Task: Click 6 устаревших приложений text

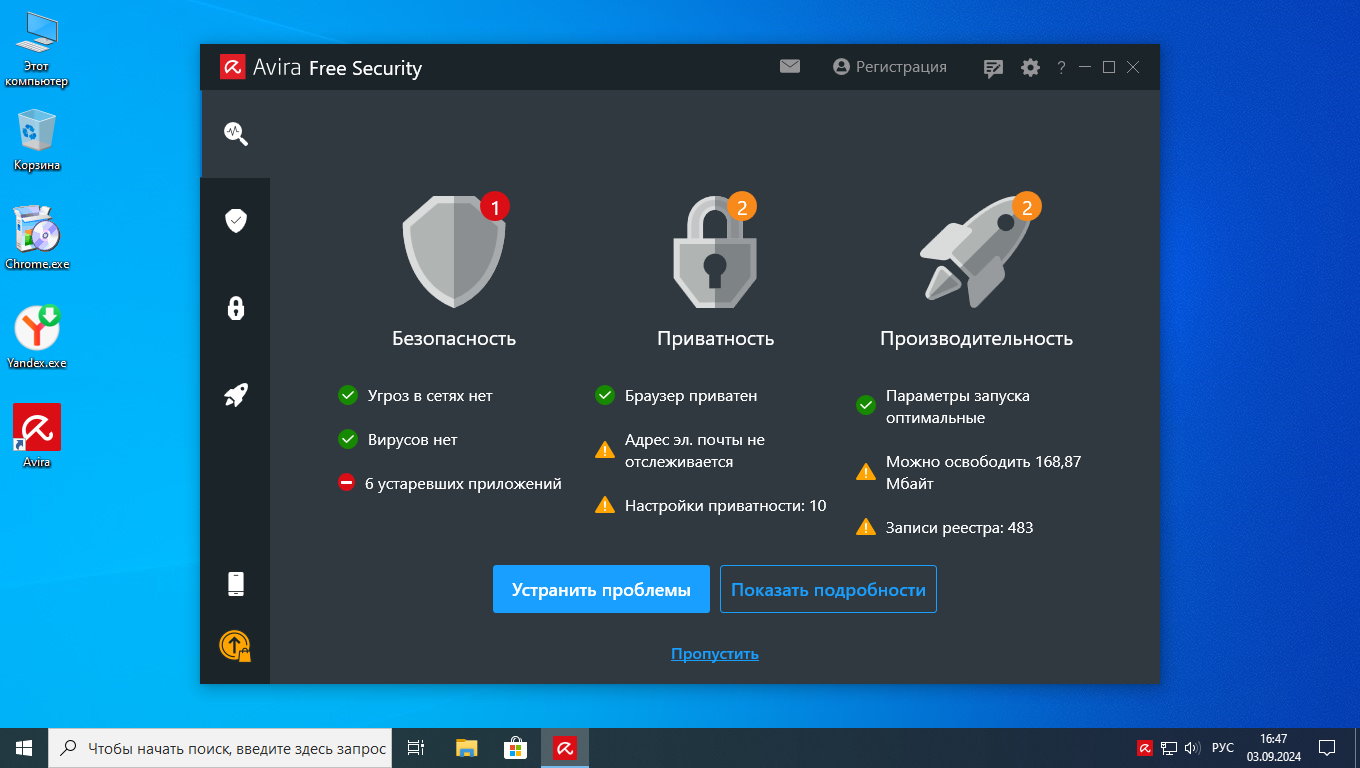Action: point(463,483)
